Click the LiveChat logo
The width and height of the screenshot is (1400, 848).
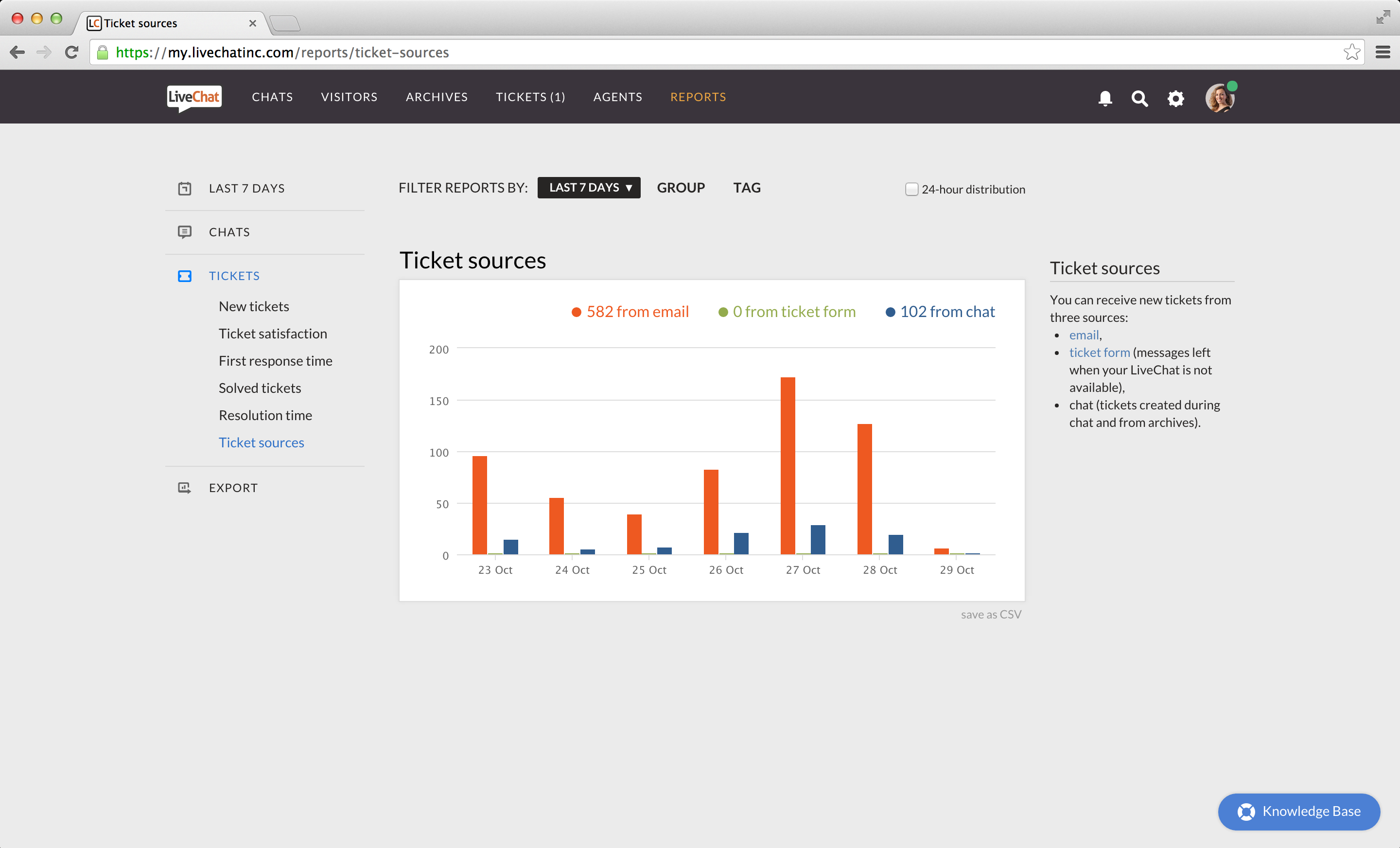coord(193,97)
